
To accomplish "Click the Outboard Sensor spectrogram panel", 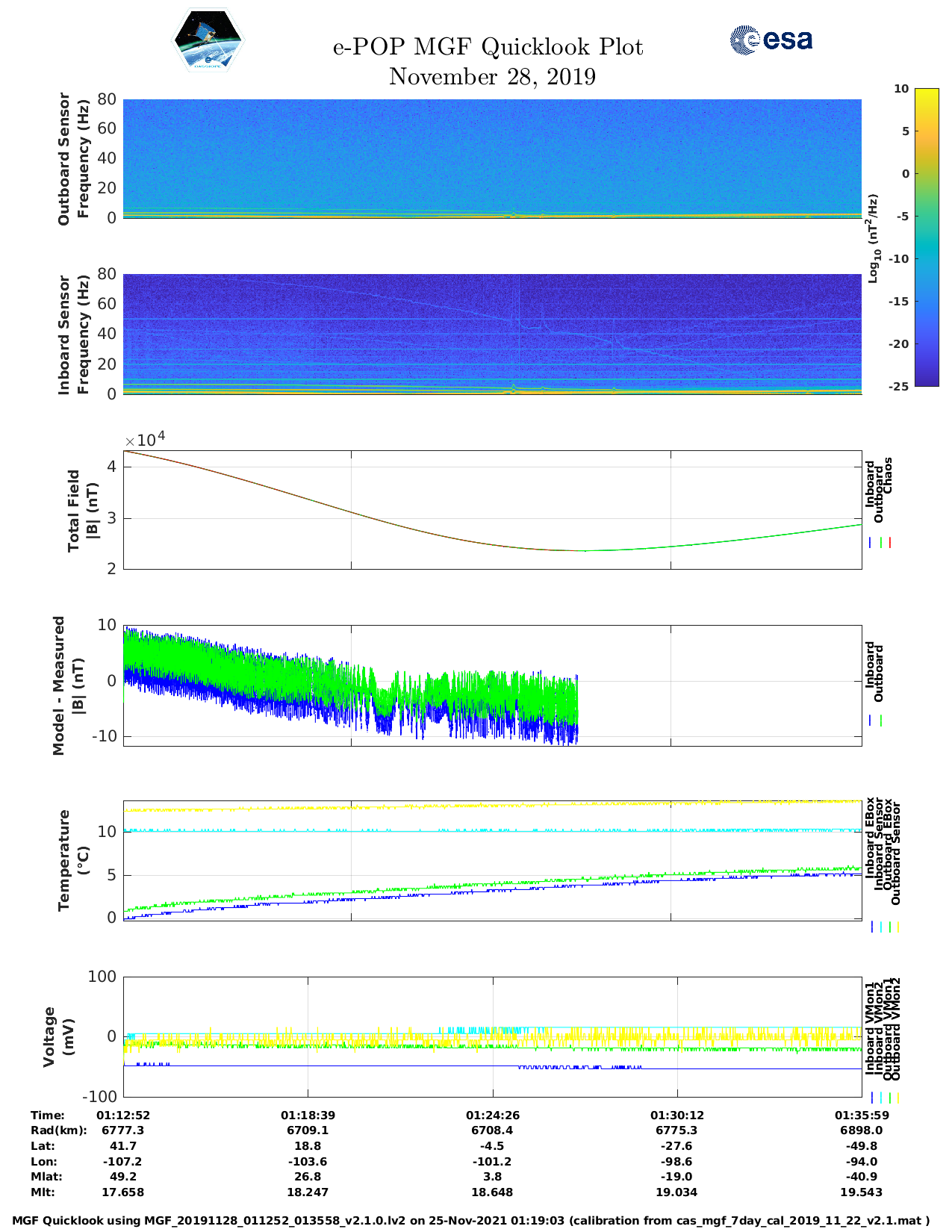I will [x=491, y=158].
